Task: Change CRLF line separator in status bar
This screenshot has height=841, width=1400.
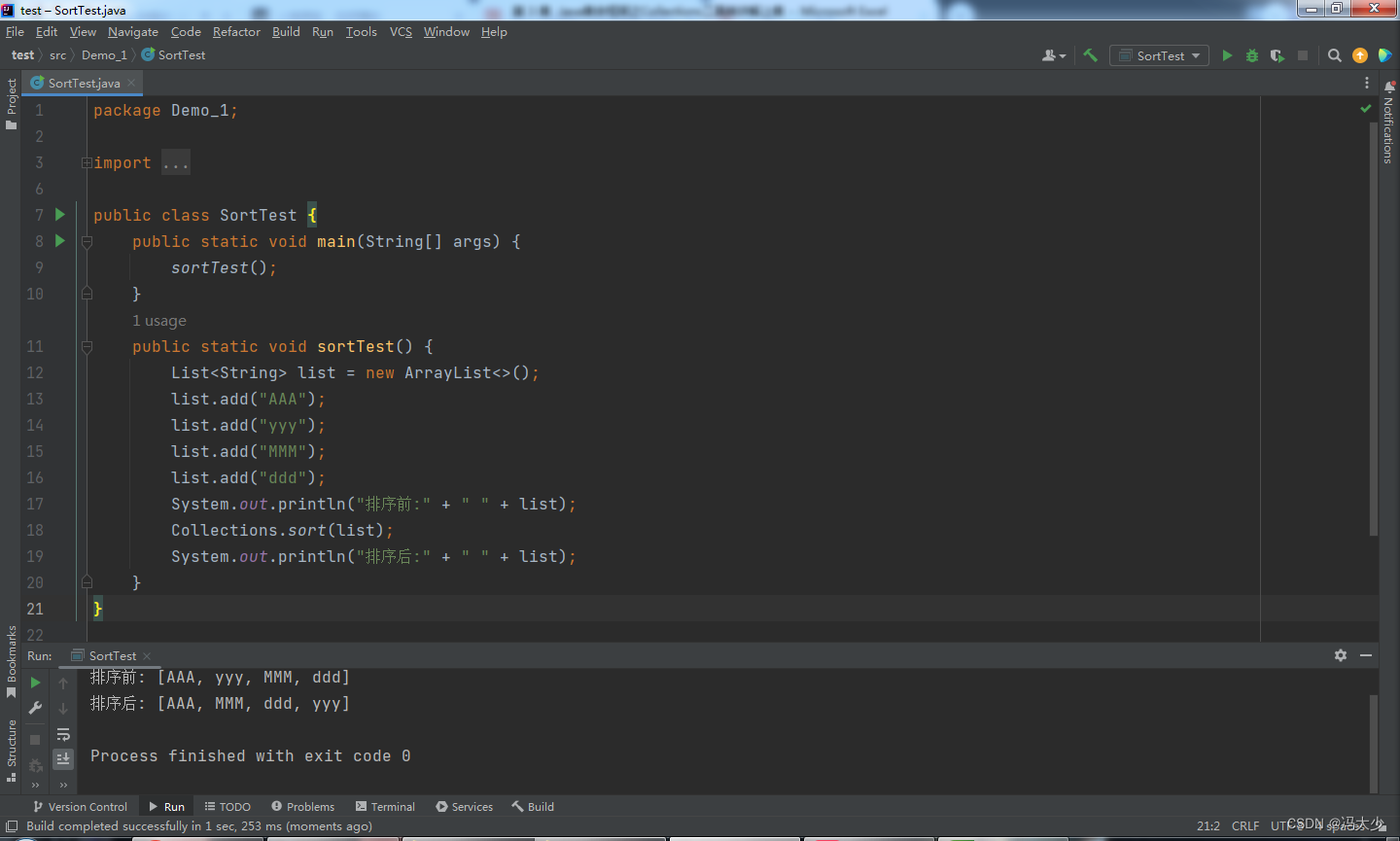Action: click(1245, 826)
